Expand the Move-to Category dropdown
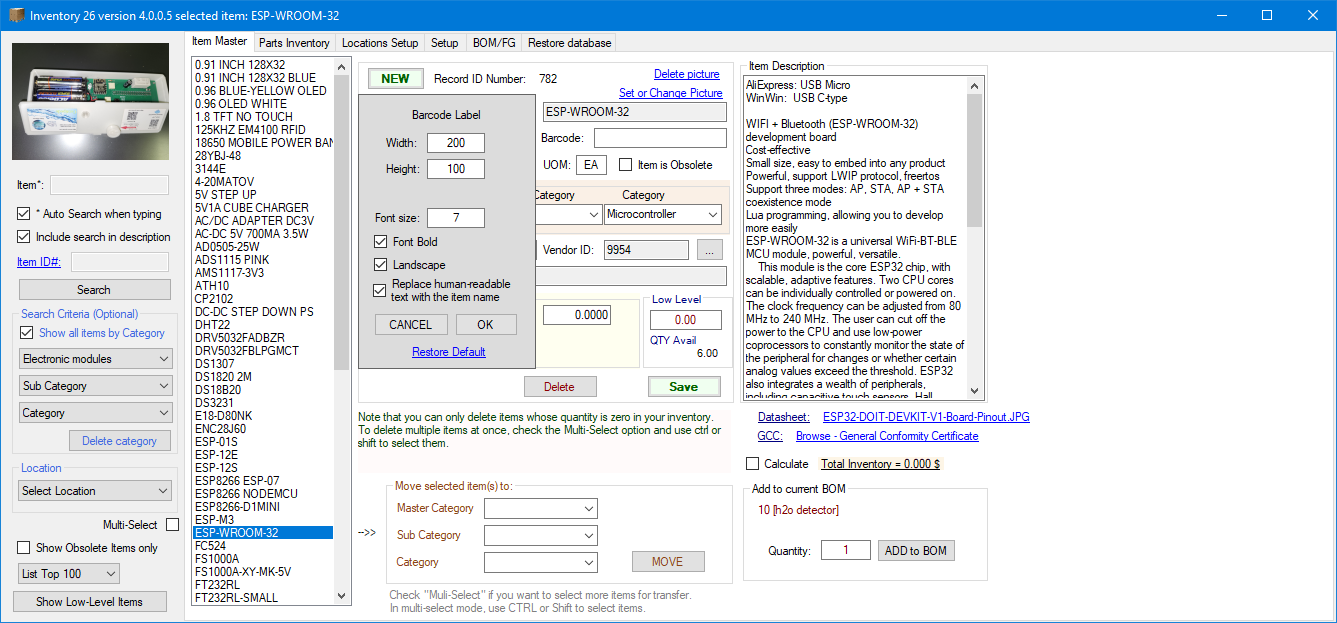The width and height of the screenshot is (1337, 623). tap(541, 563)
